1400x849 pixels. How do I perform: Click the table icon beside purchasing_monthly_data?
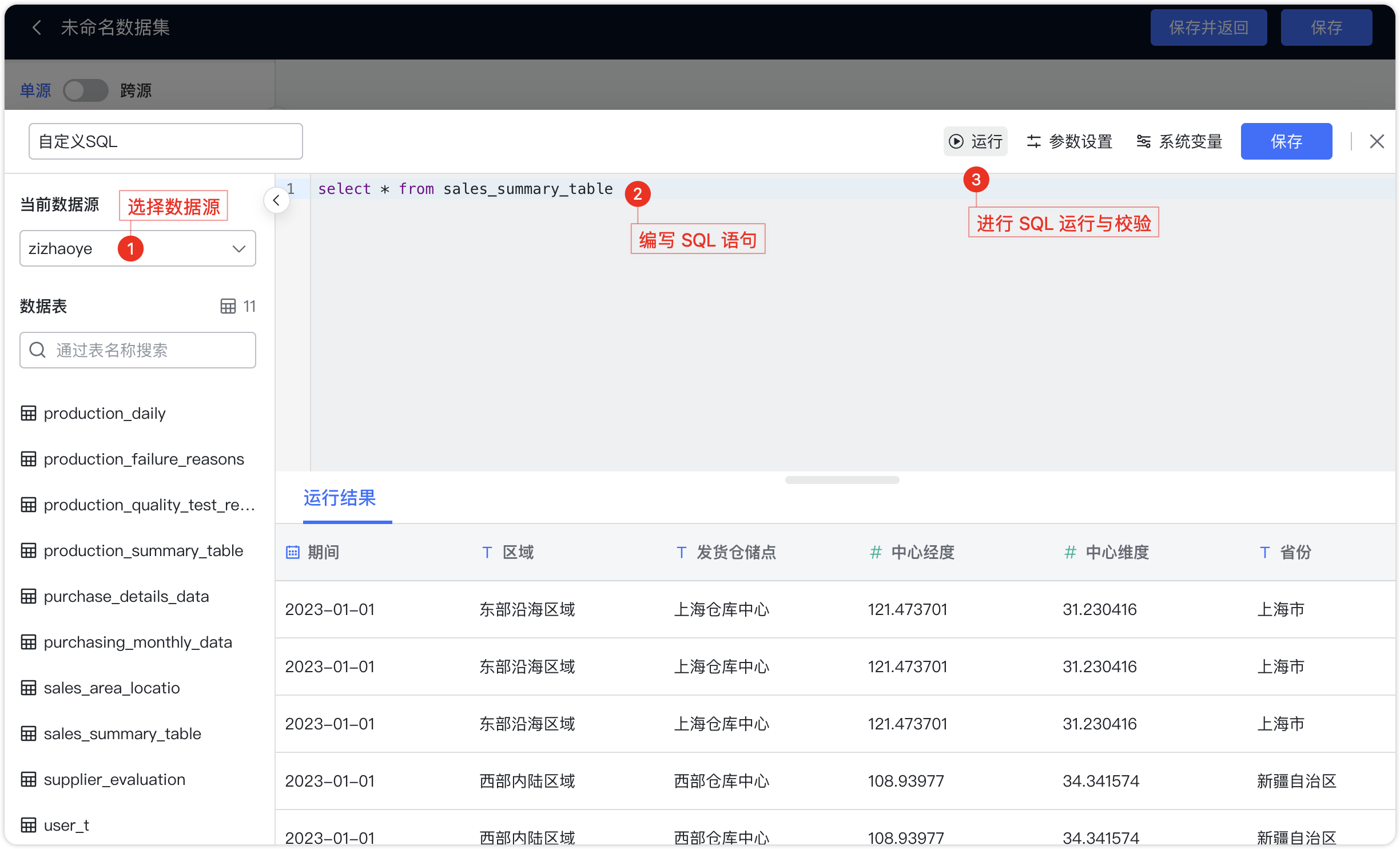coord(29,642)
